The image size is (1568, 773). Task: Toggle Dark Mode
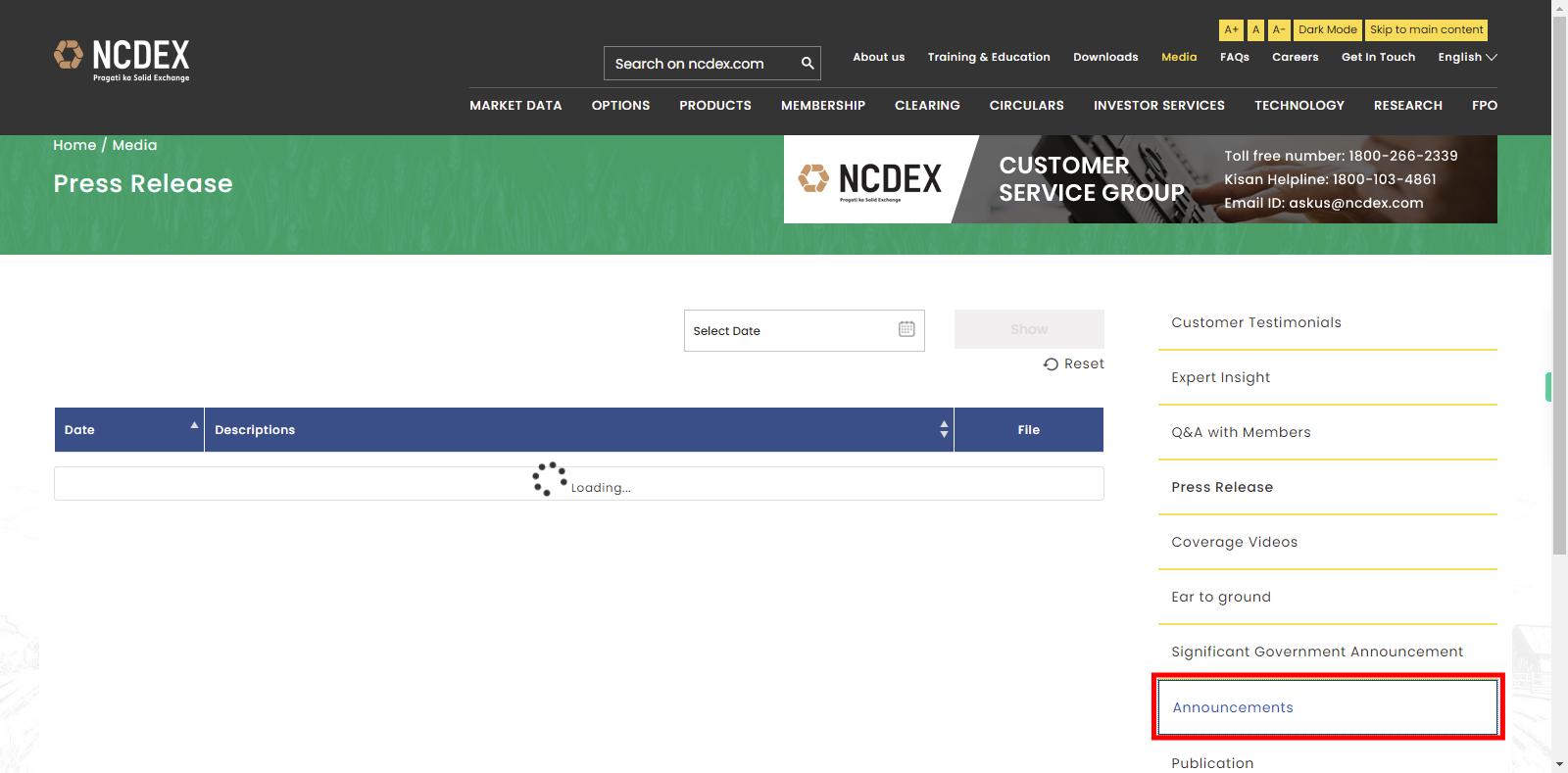tap(1328, 30)
